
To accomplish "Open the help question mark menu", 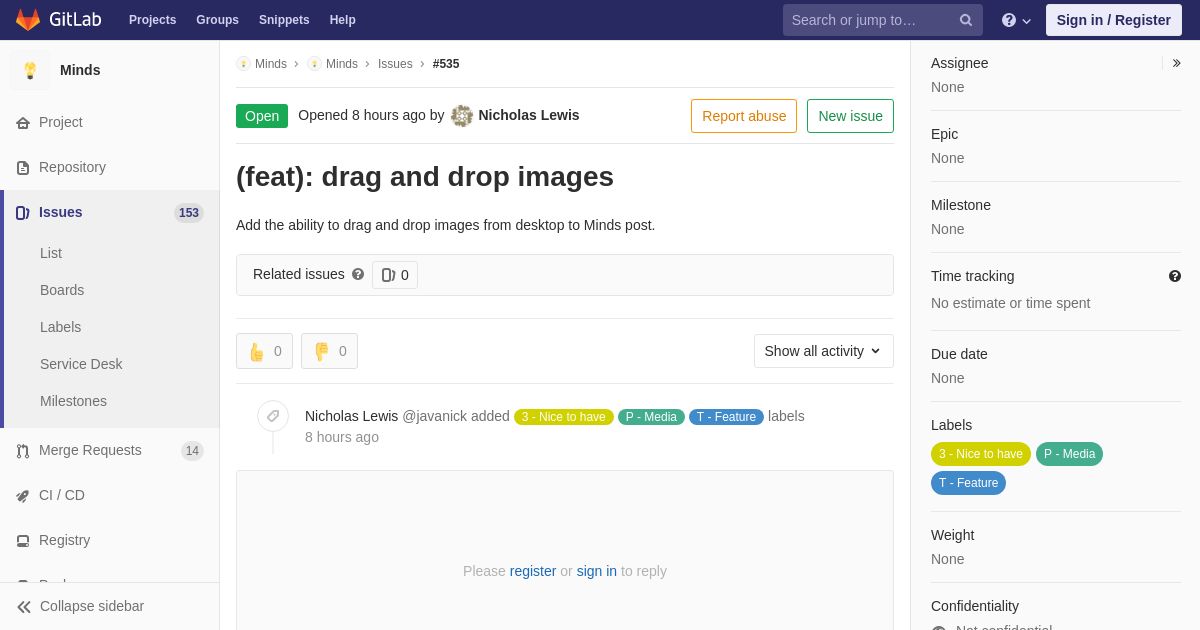I will (x=1016, y=20).
